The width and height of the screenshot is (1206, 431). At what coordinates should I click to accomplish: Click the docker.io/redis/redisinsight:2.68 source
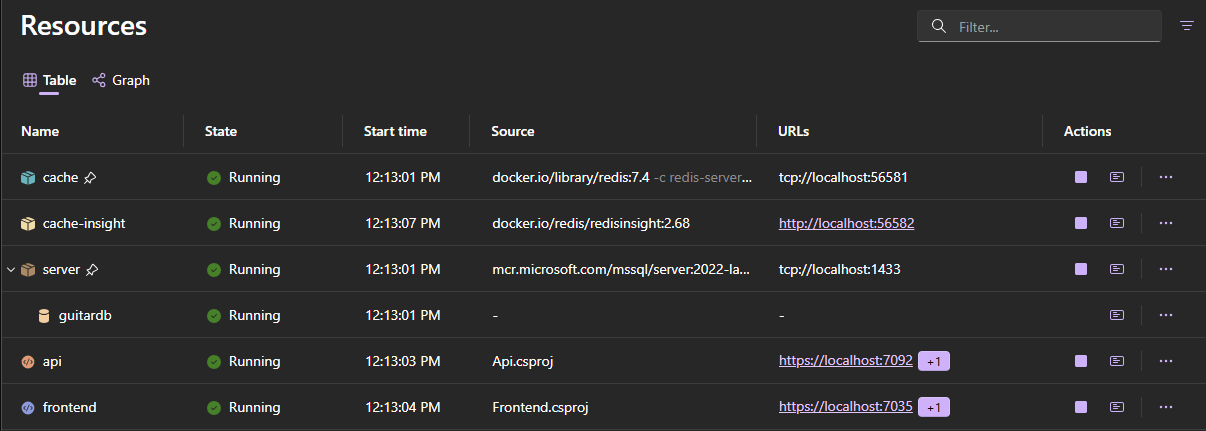591,223
